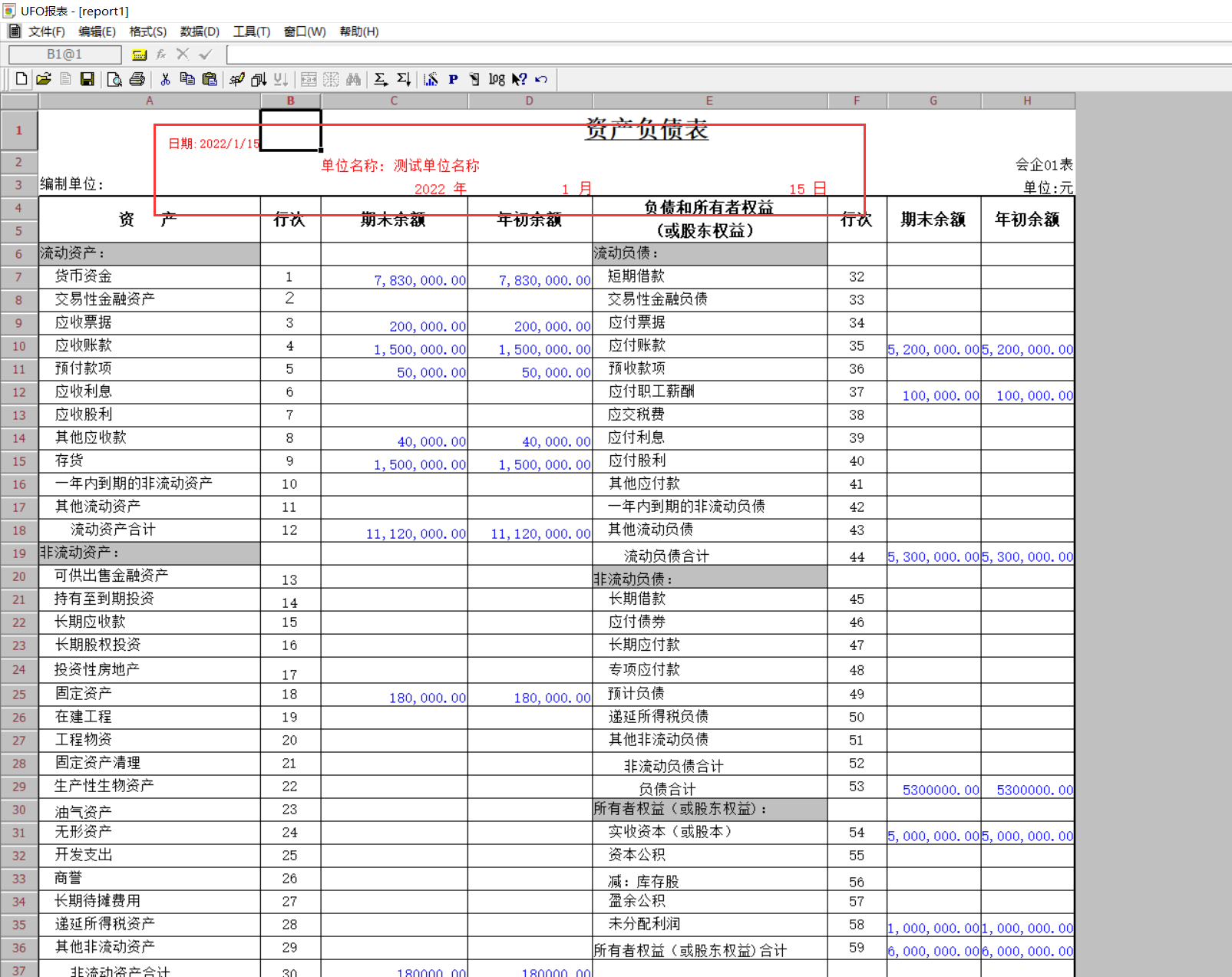Select column C header

point(395,101)
